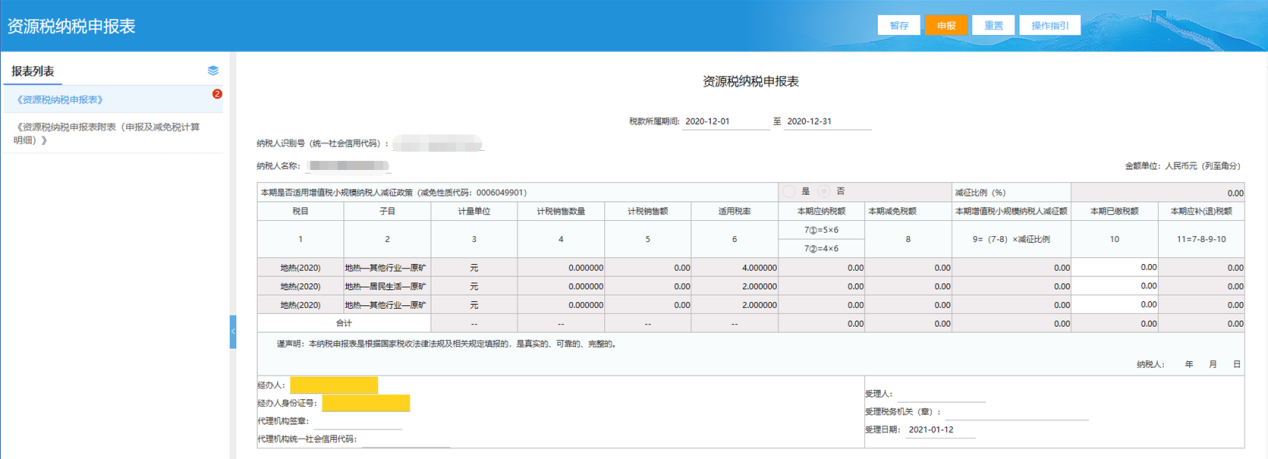This screenshot has width=1268, height=459.
Task: Open 《资源税纳税申报表》 in the report list
Action: coord(60,100)
